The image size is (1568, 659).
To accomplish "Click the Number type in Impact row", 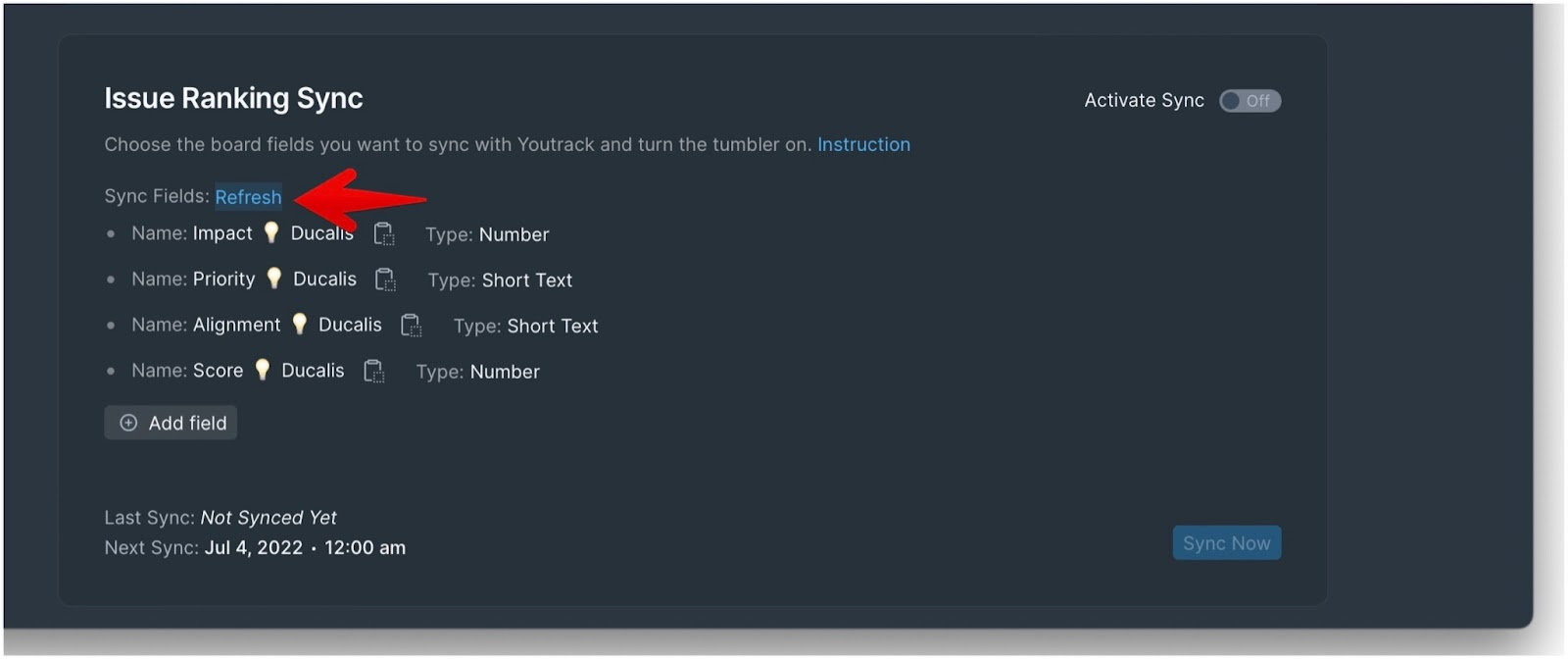I will (514, 234).
